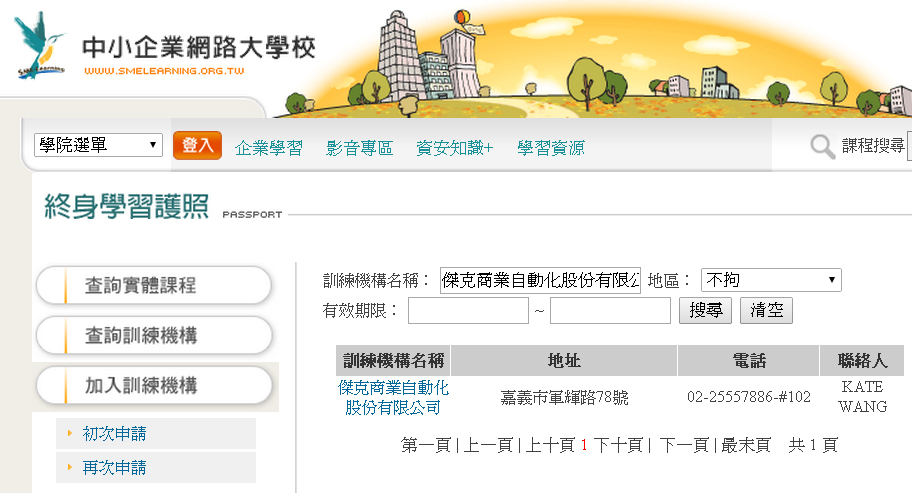The width and height of the screenshot is (912, 493).
Task: Click the 共 1 頁 page count text
Action: point(813,445)
